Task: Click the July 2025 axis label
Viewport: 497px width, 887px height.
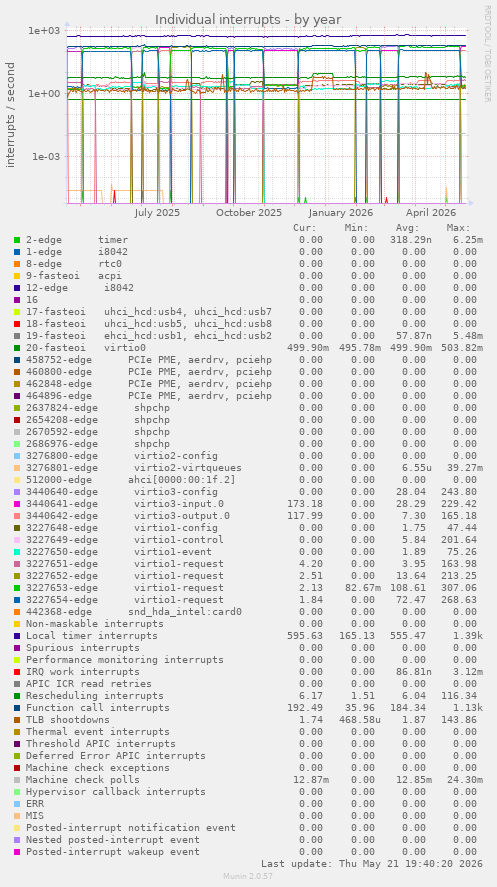Action: coord(157,213)
